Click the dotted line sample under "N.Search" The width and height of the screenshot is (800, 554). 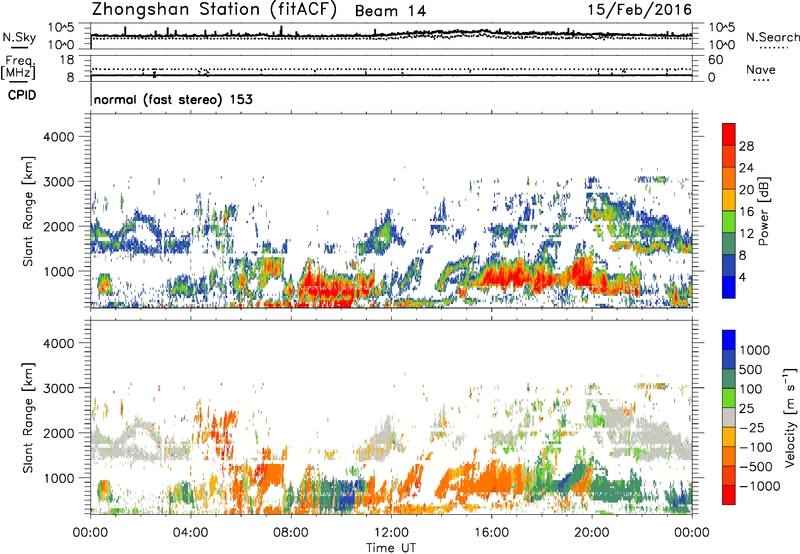[x=774, y=48]
